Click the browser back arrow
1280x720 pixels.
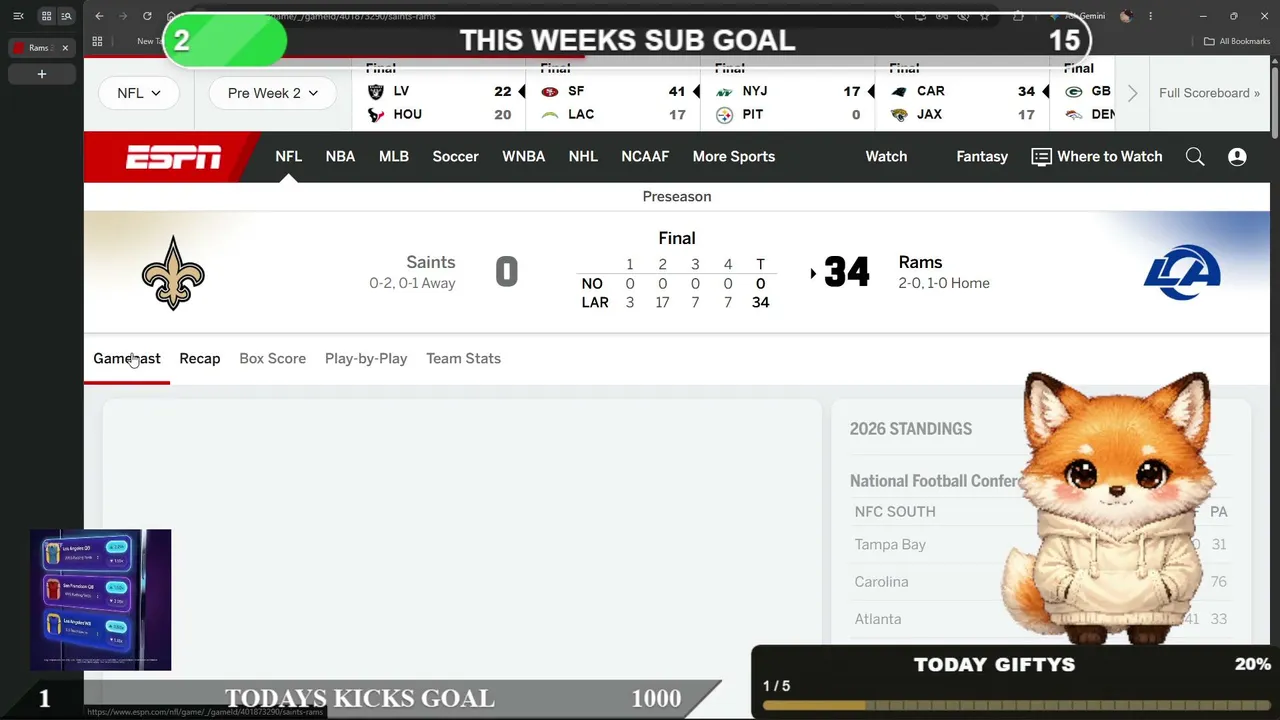pos(99,16)
